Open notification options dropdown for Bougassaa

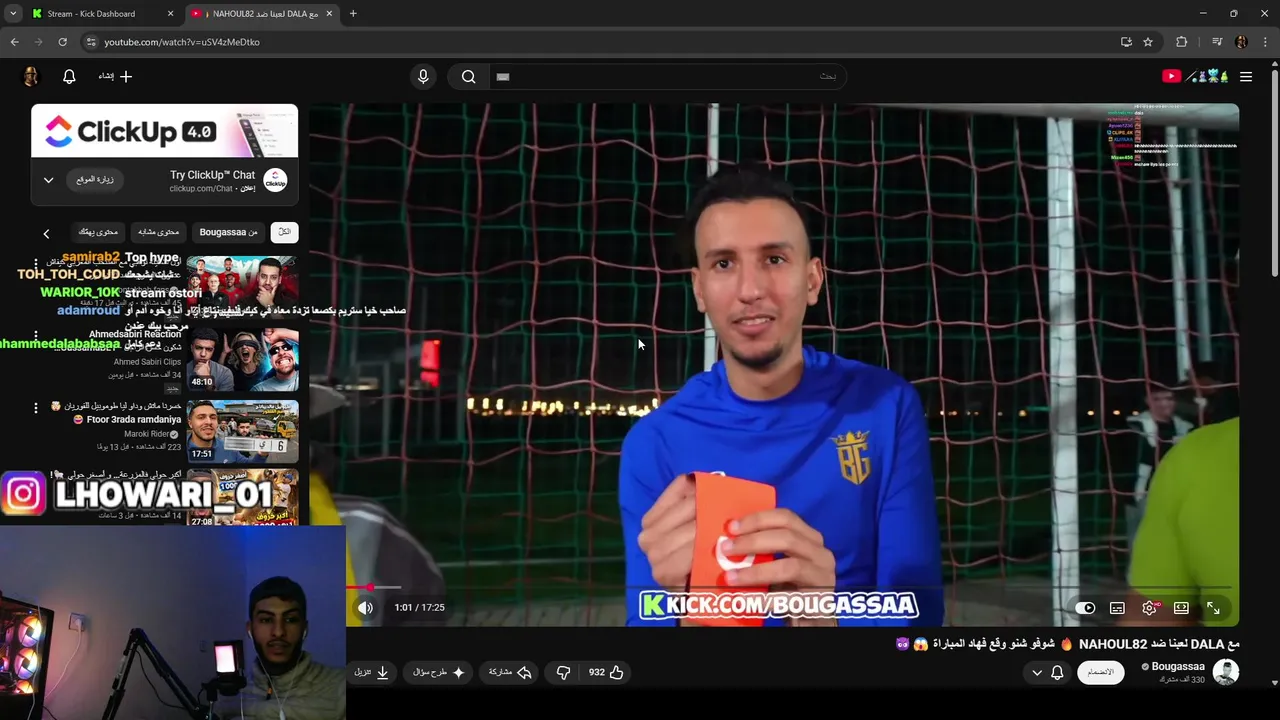point(1047,672)
